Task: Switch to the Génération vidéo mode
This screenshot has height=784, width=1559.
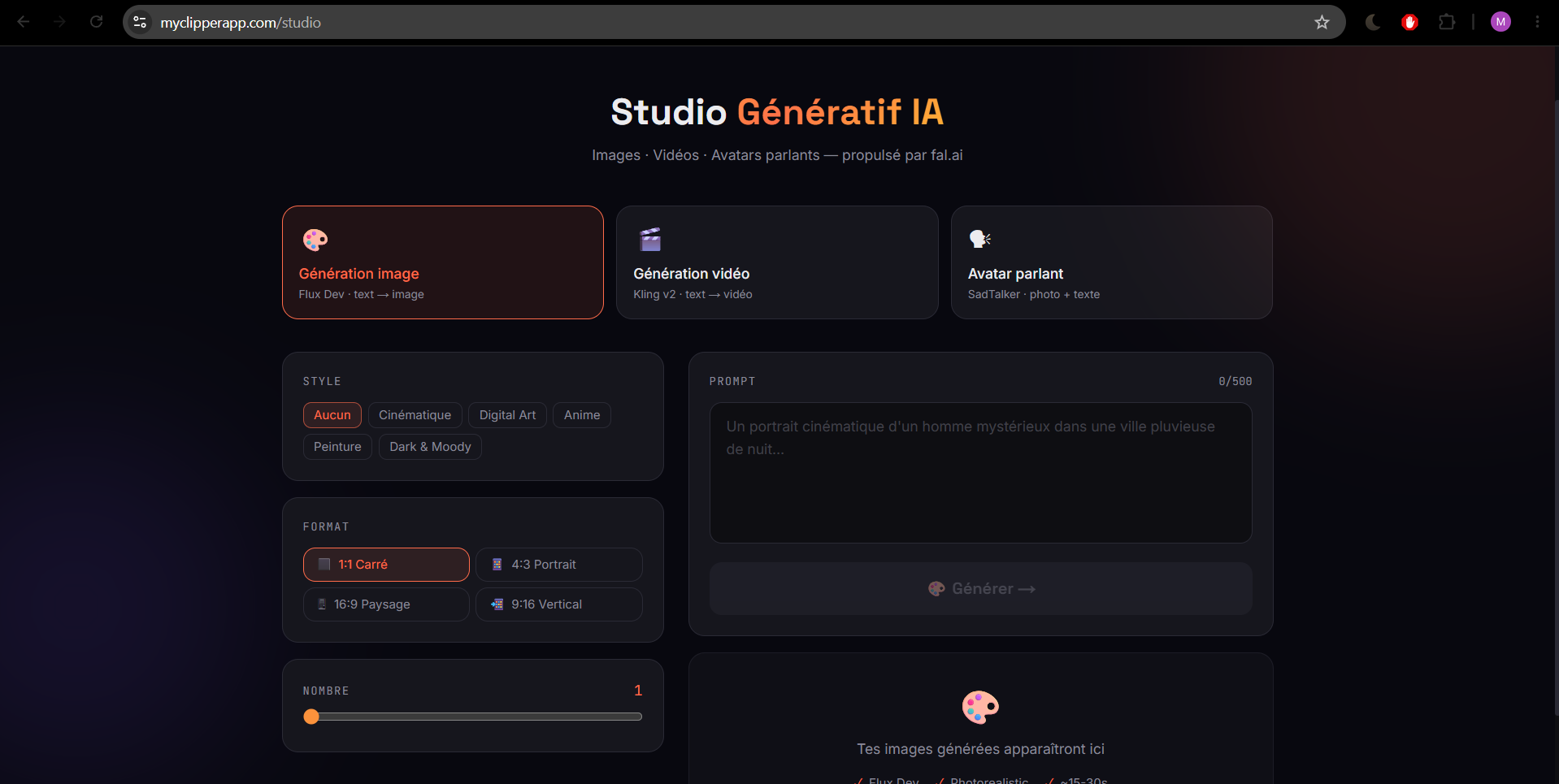Action: coord(777,262)
